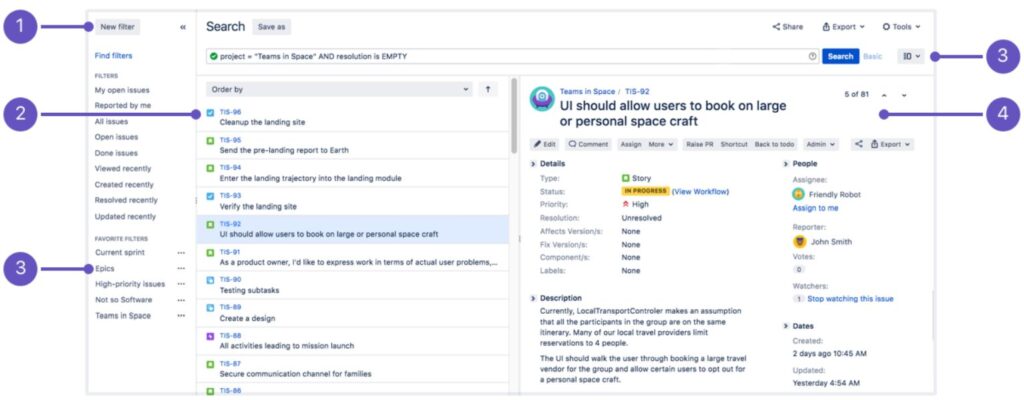Click the TIS-91 story type icon

click(x=210, y=252)
